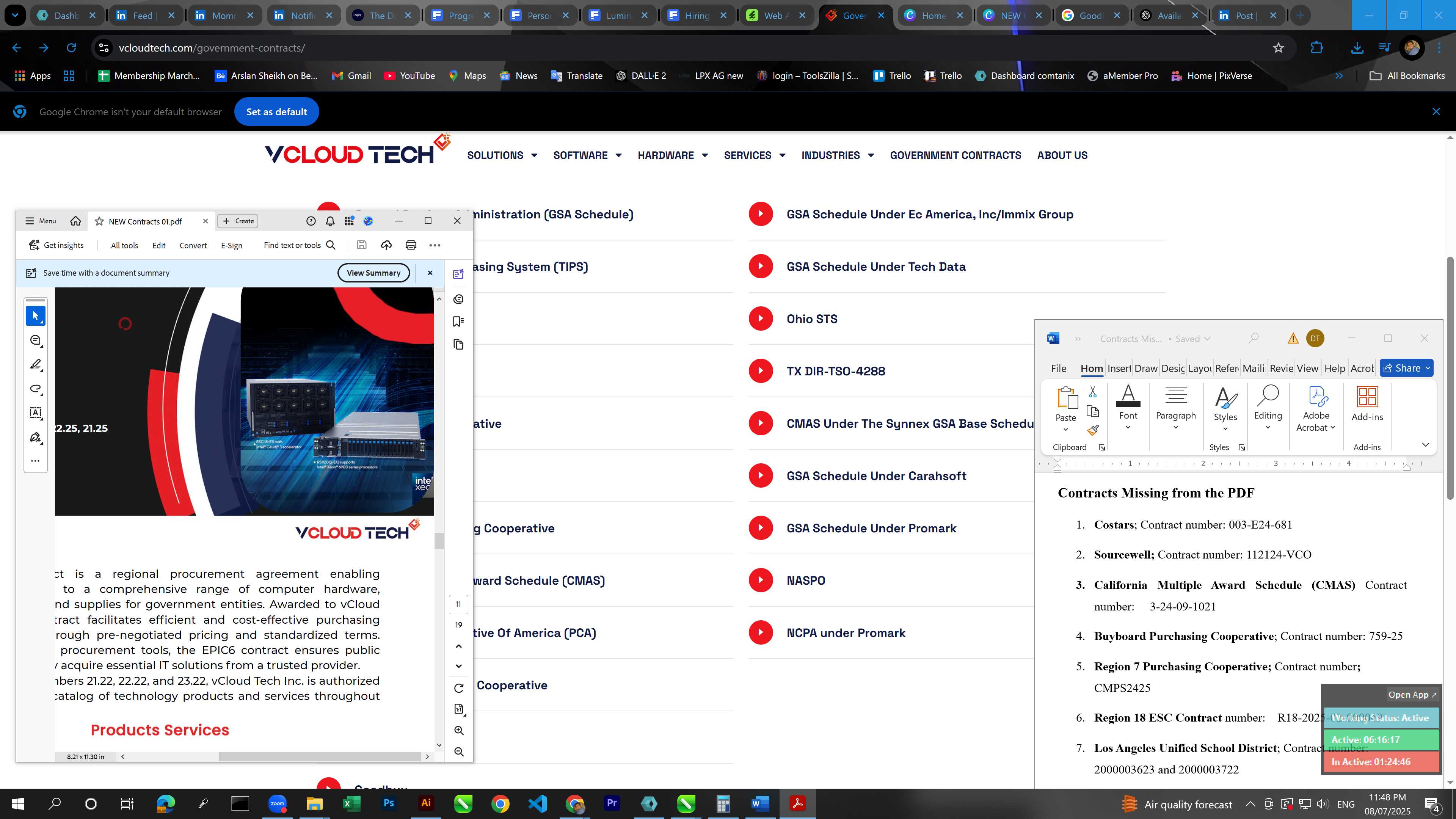
Task: Open the page thumbnails panel in Acrobat
Action: pyautogui.click(x=458, y=344)
